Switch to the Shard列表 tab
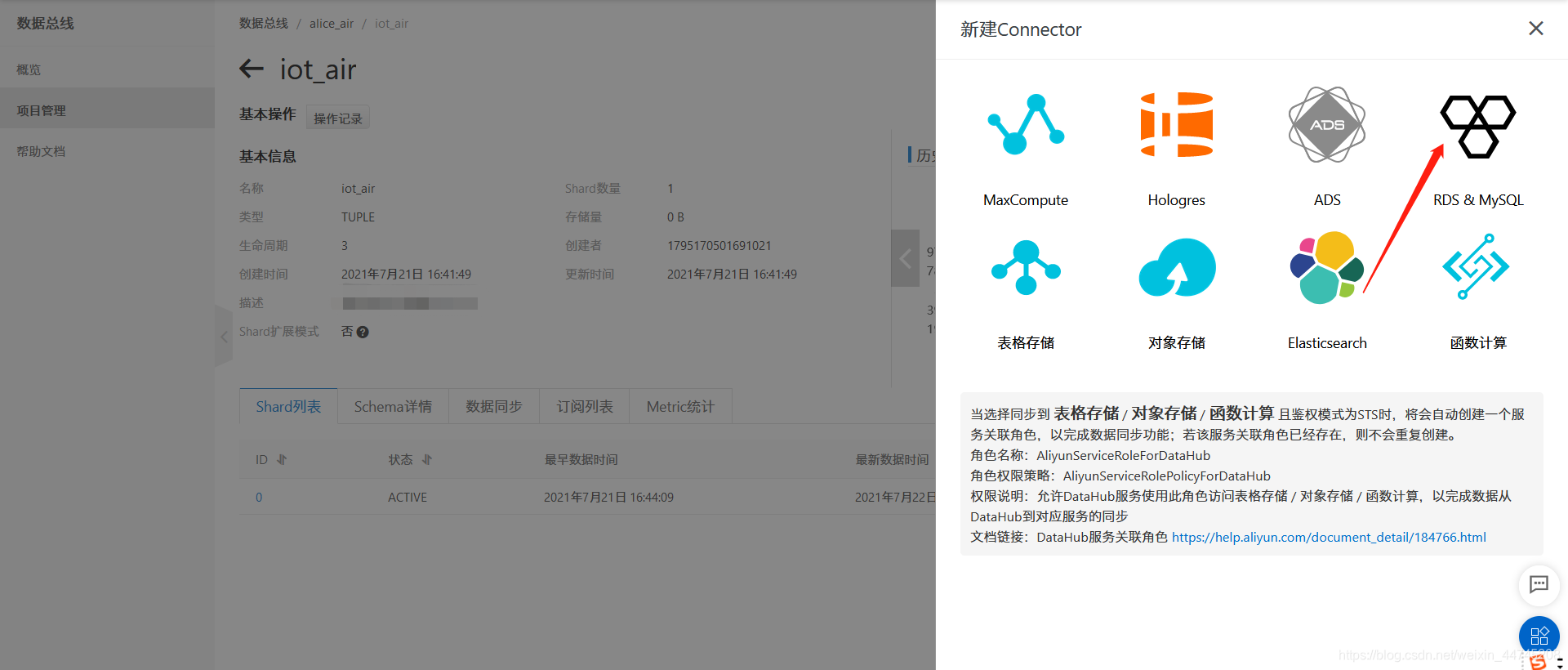 288,406
